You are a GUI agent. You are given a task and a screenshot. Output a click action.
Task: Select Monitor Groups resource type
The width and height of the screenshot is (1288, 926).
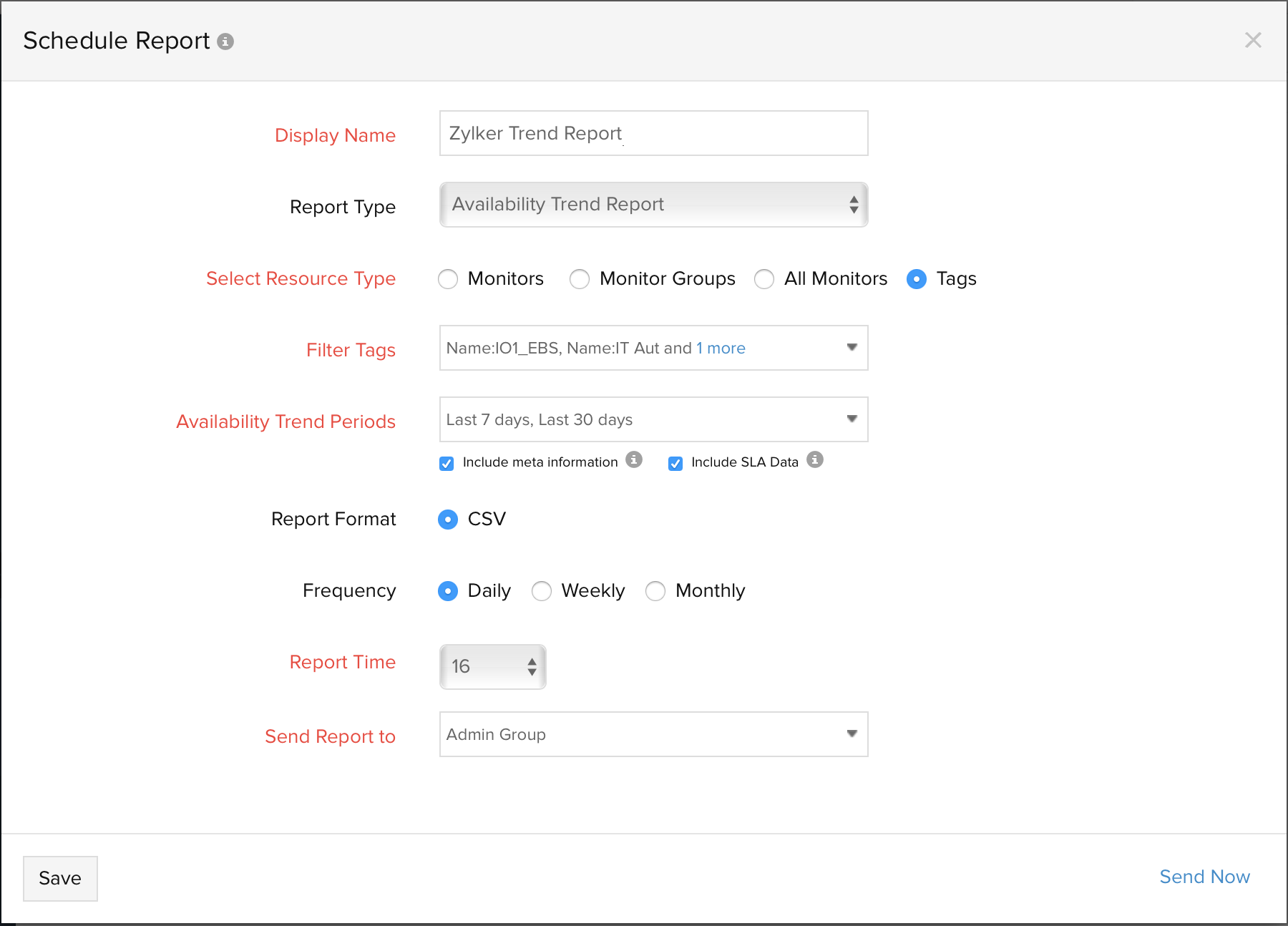point(580,279)
